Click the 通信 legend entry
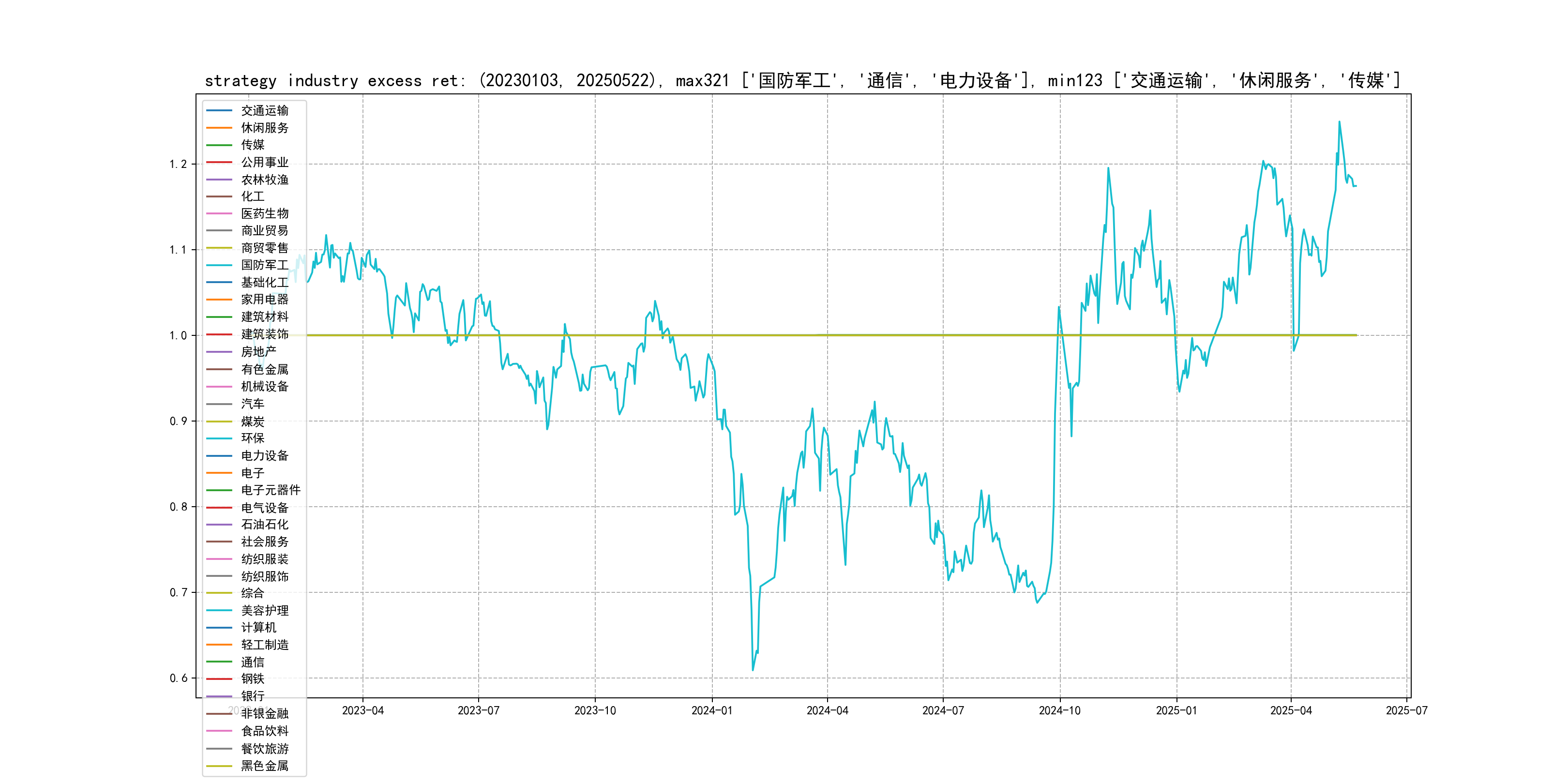This screenshot has width=1568, height=784. (x=253, y=662)
